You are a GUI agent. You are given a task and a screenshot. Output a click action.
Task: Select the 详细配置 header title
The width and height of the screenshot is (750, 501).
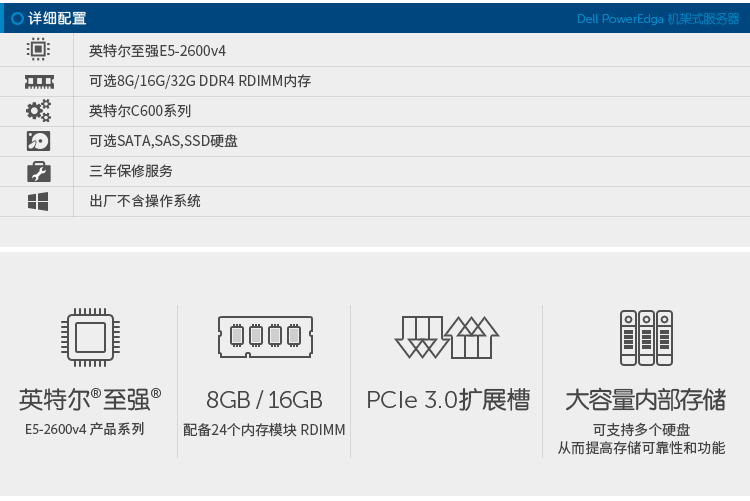click(56, 18)
